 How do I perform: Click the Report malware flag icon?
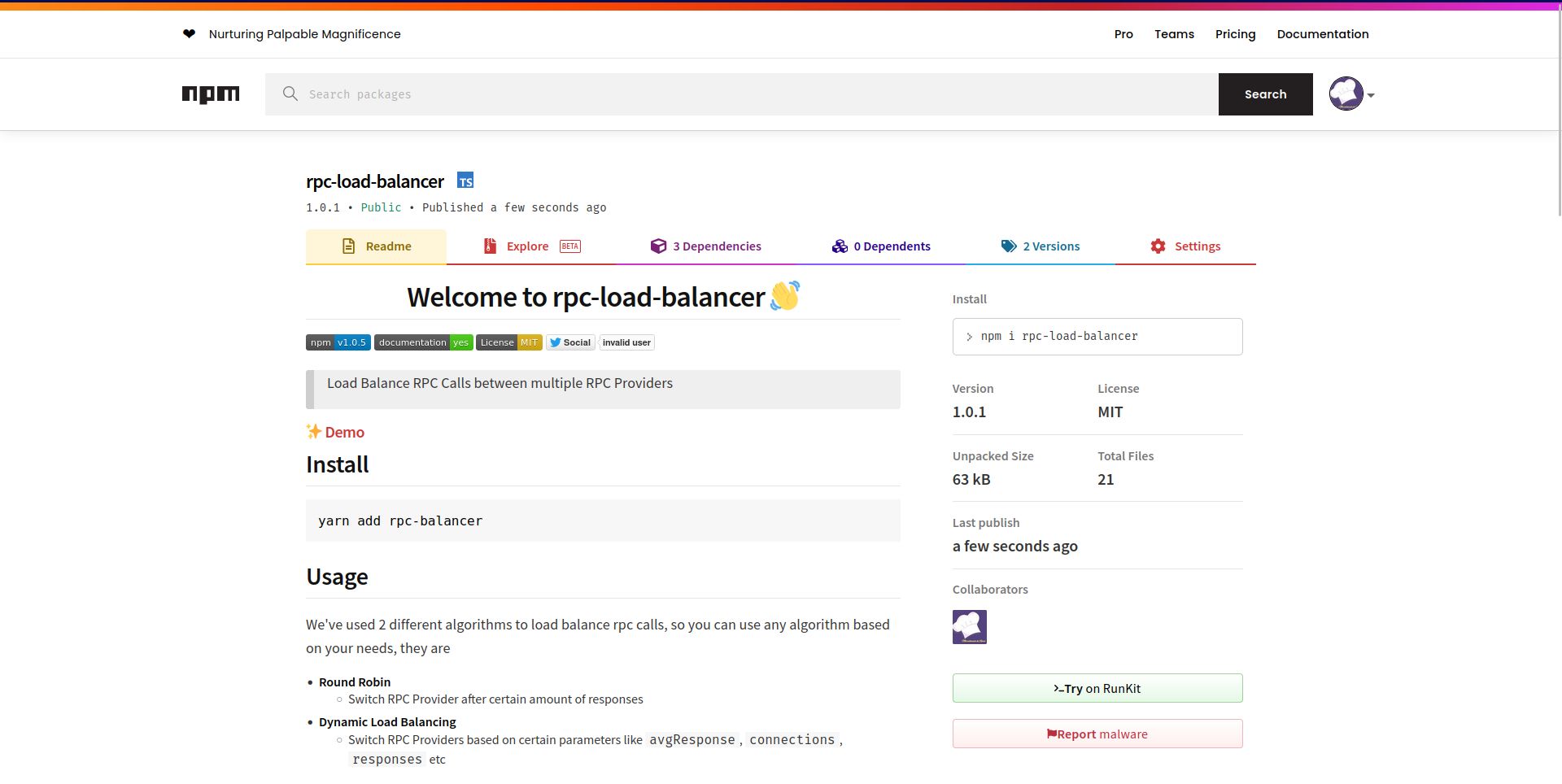click(1052, 734)
